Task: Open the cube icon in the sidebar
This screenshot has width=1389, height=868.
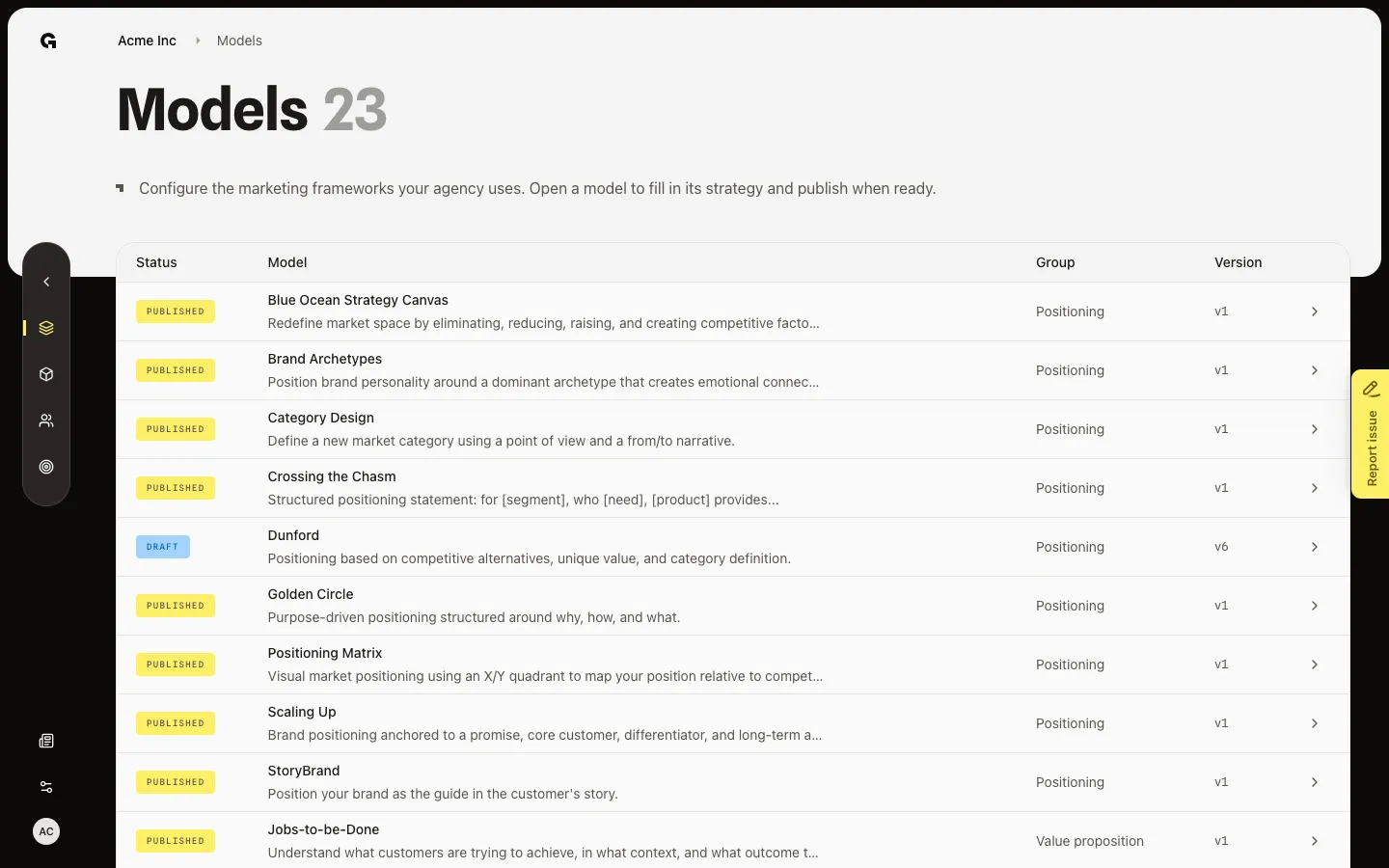Action: click(x=46, y=374)
